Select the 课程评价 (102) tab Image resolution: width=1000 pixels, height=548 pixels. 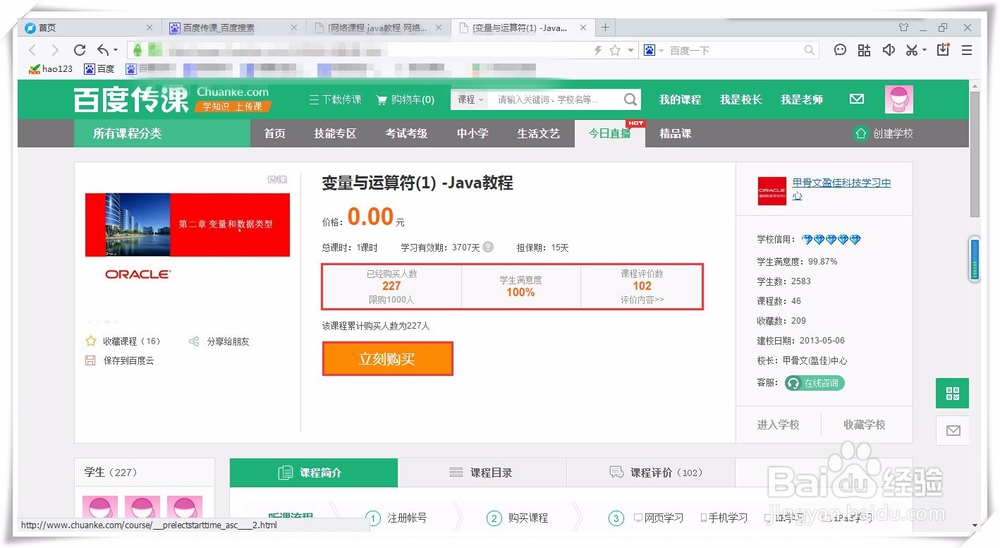tap(651, 473)
